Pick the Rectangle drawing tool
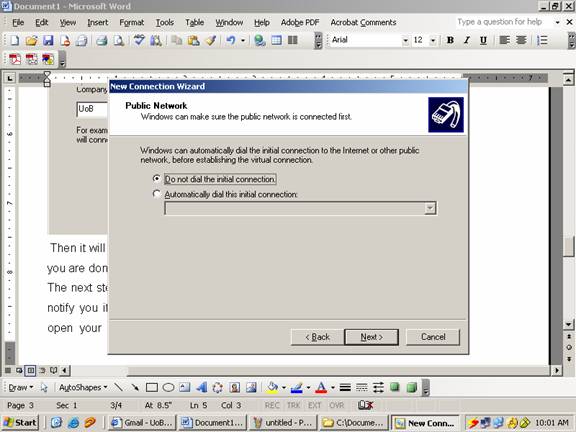This screenshot has width=576, height=432. pyautogui.click(x=152, y=387)
